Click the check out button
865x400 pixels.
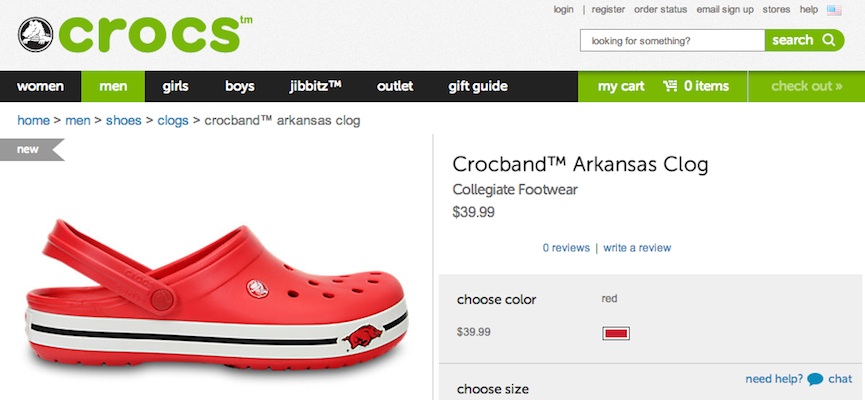click(807, 86)
